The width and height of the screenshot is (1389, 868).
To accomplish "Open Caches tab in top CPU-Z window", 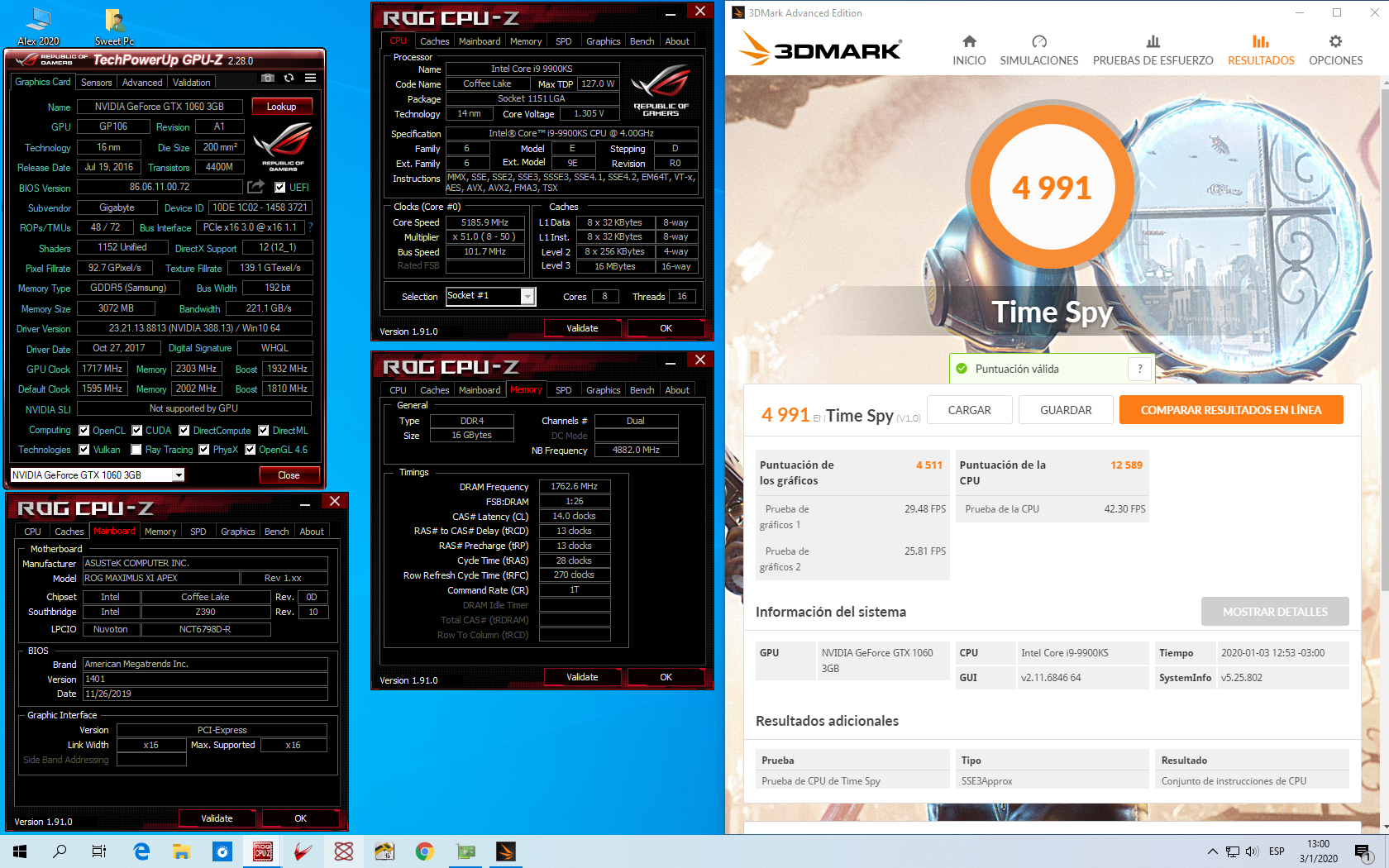I will click(434, 41).
